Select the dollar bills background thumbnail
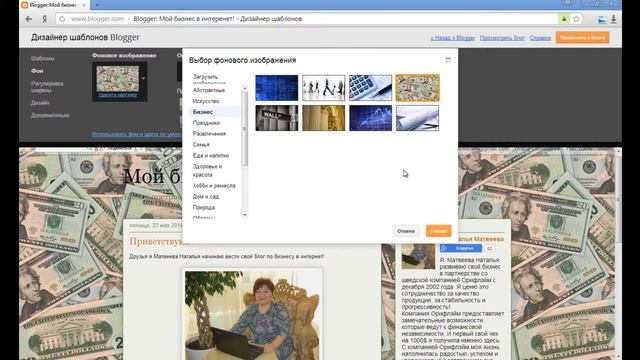The image size is (640, 360). point(418,87)
